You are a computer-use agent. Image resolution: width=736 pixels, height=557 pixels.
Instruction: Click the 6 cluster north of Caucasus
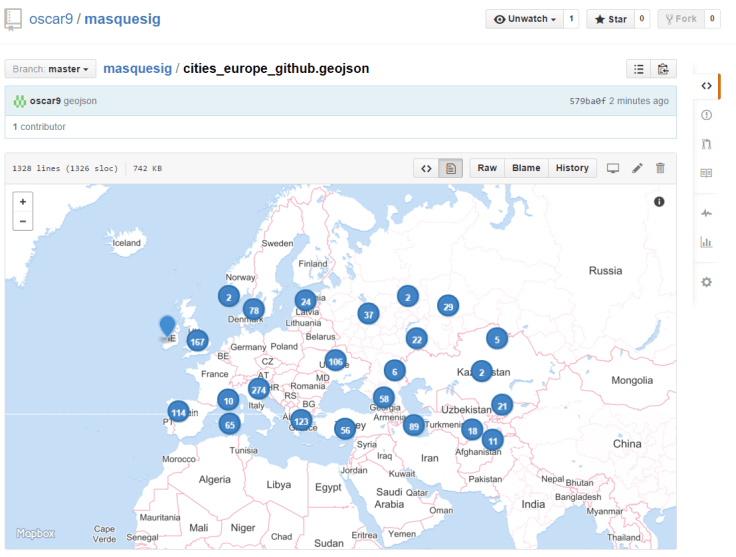pyautogui.click(x=395, y=371)
